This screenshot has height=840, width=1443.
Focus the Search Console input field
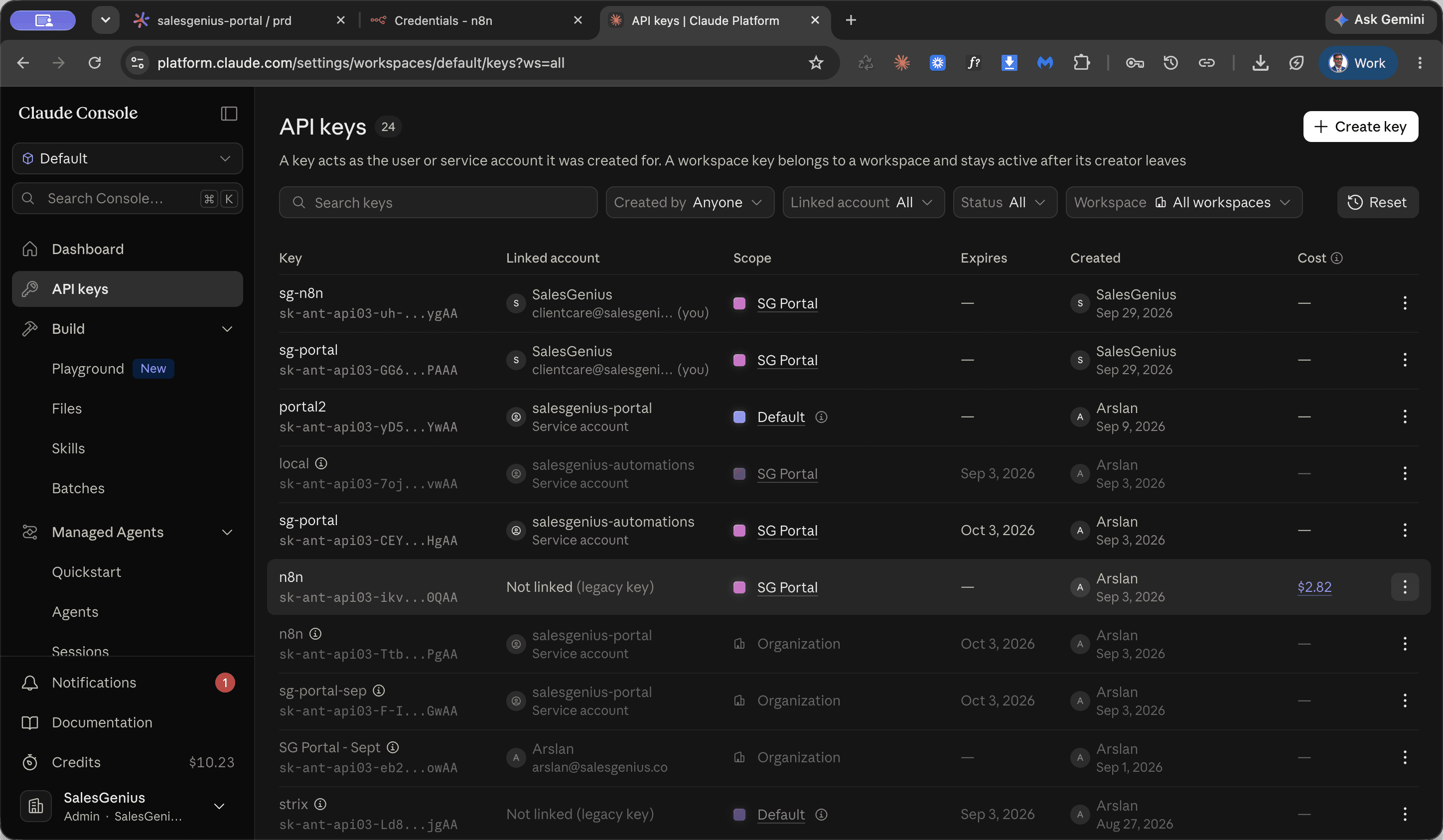tap(127, 199)
